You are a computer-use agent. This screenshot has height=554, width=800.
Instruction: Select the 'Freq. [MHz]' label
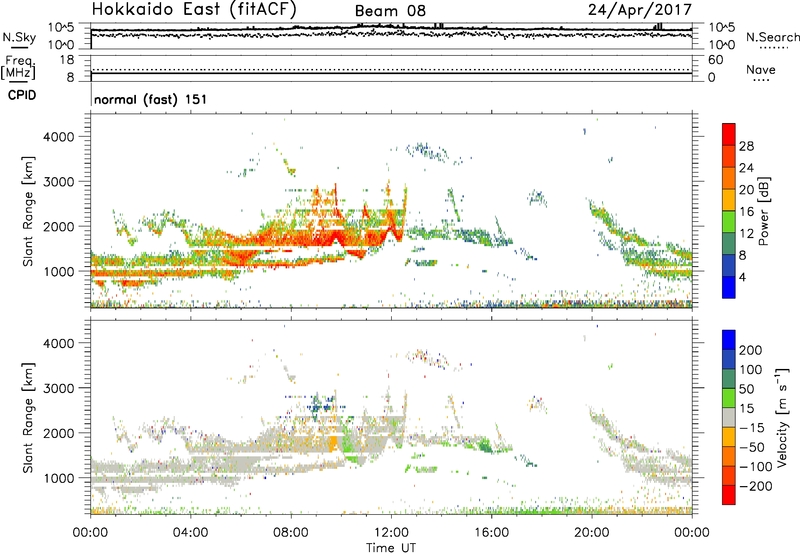18,67
